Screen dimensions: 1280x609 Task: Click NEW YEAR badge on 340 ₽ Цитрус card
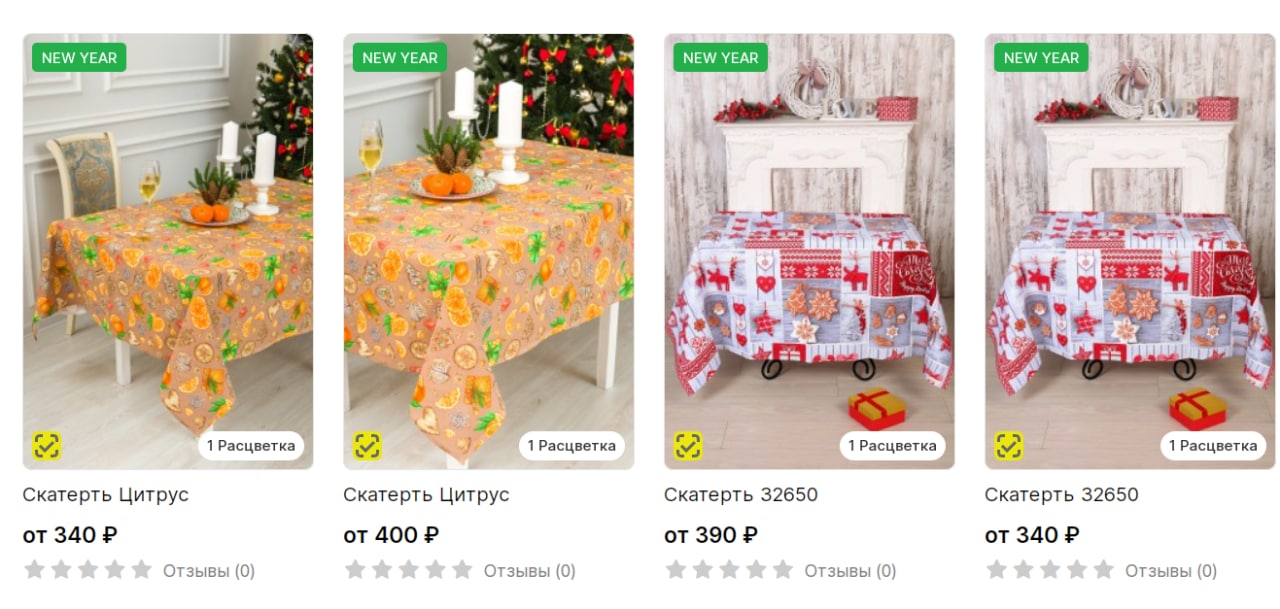(x=79, y=58)
